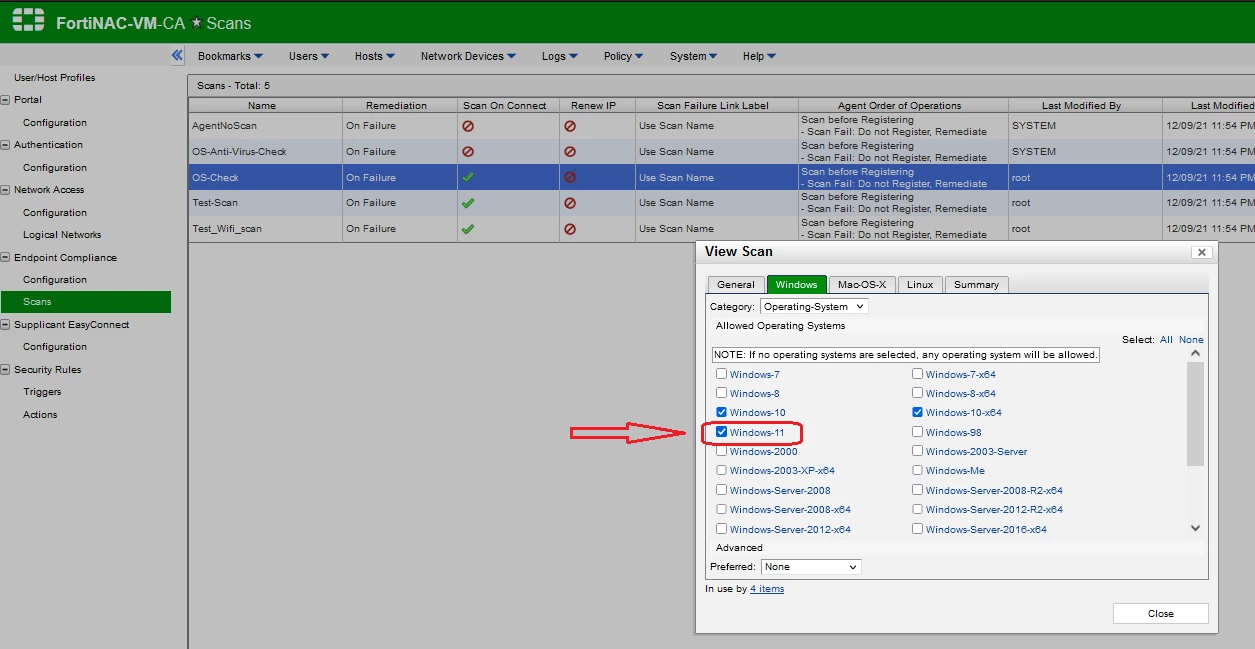Toggle the Windows-2003-Server checkbox

coord(918,451)
